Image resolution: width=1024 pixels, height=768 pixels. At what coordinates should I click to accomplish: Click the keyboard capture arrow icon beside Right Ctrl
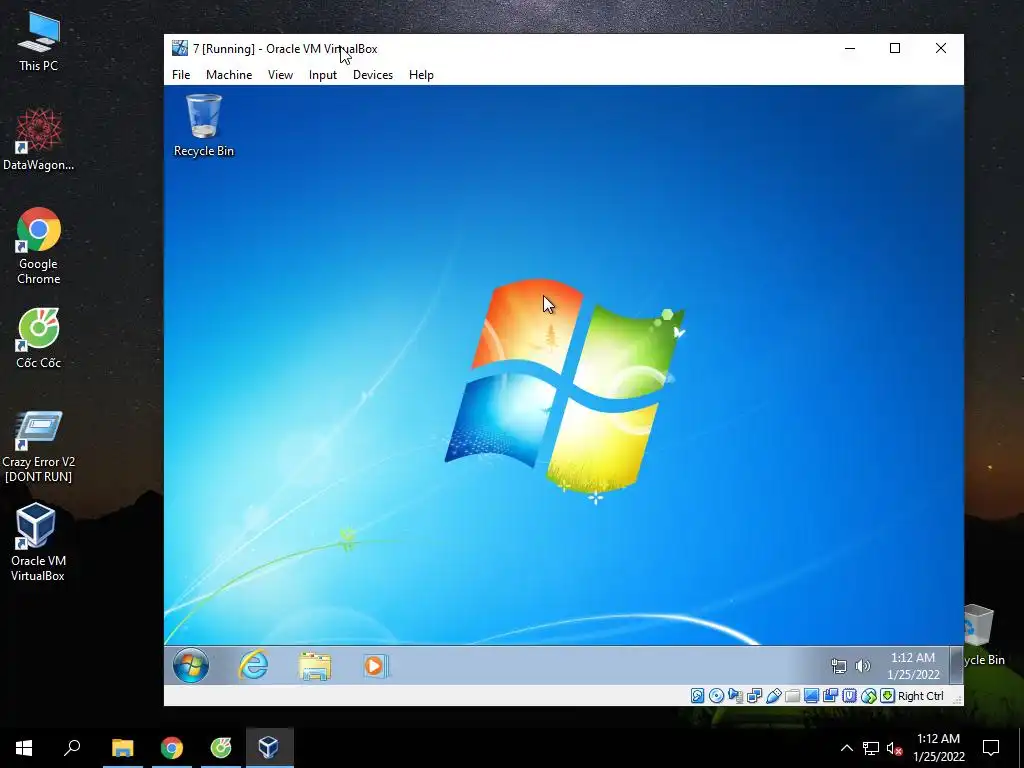point(888,696)
